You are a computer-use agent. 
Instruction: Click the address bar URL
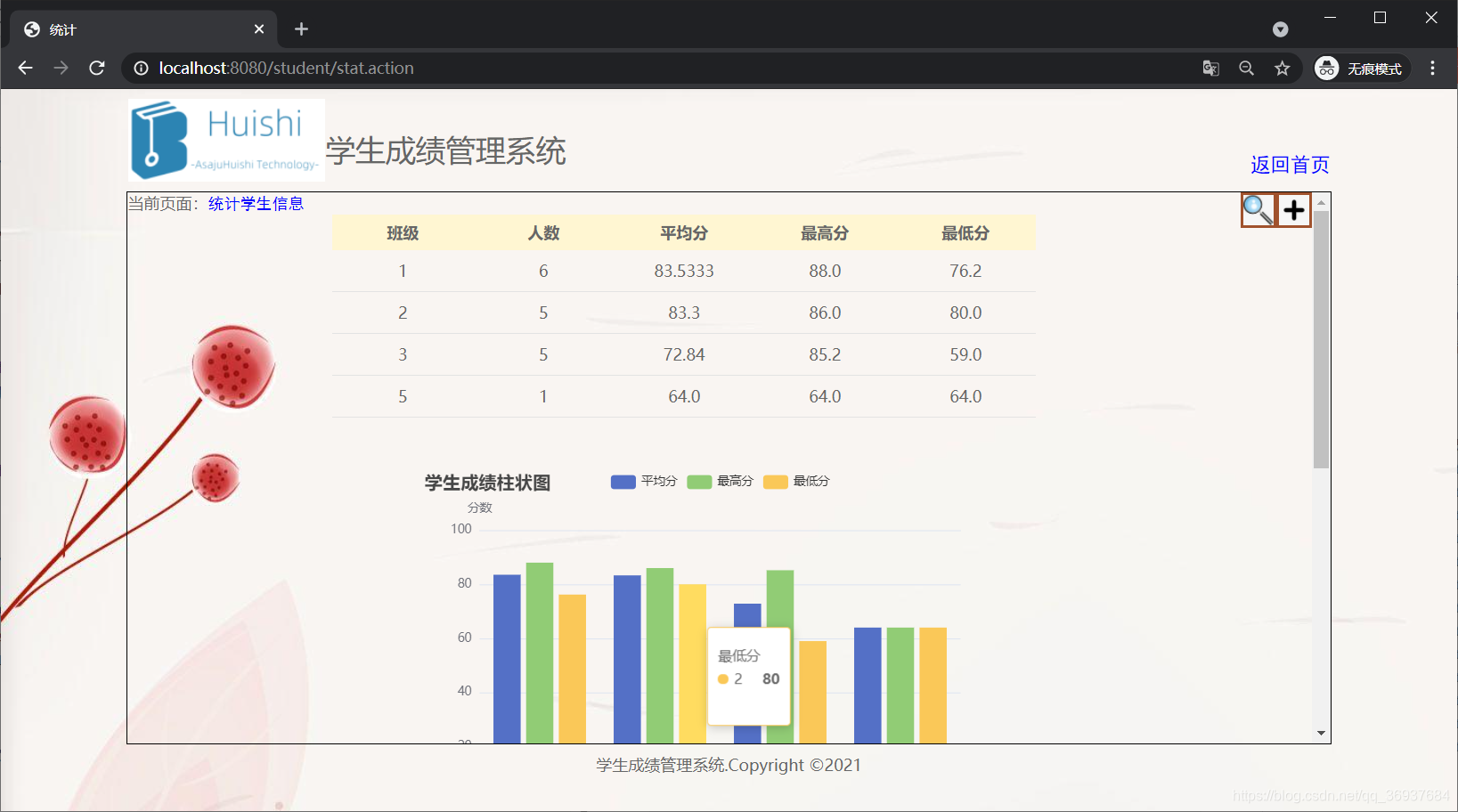coord(286,68)
